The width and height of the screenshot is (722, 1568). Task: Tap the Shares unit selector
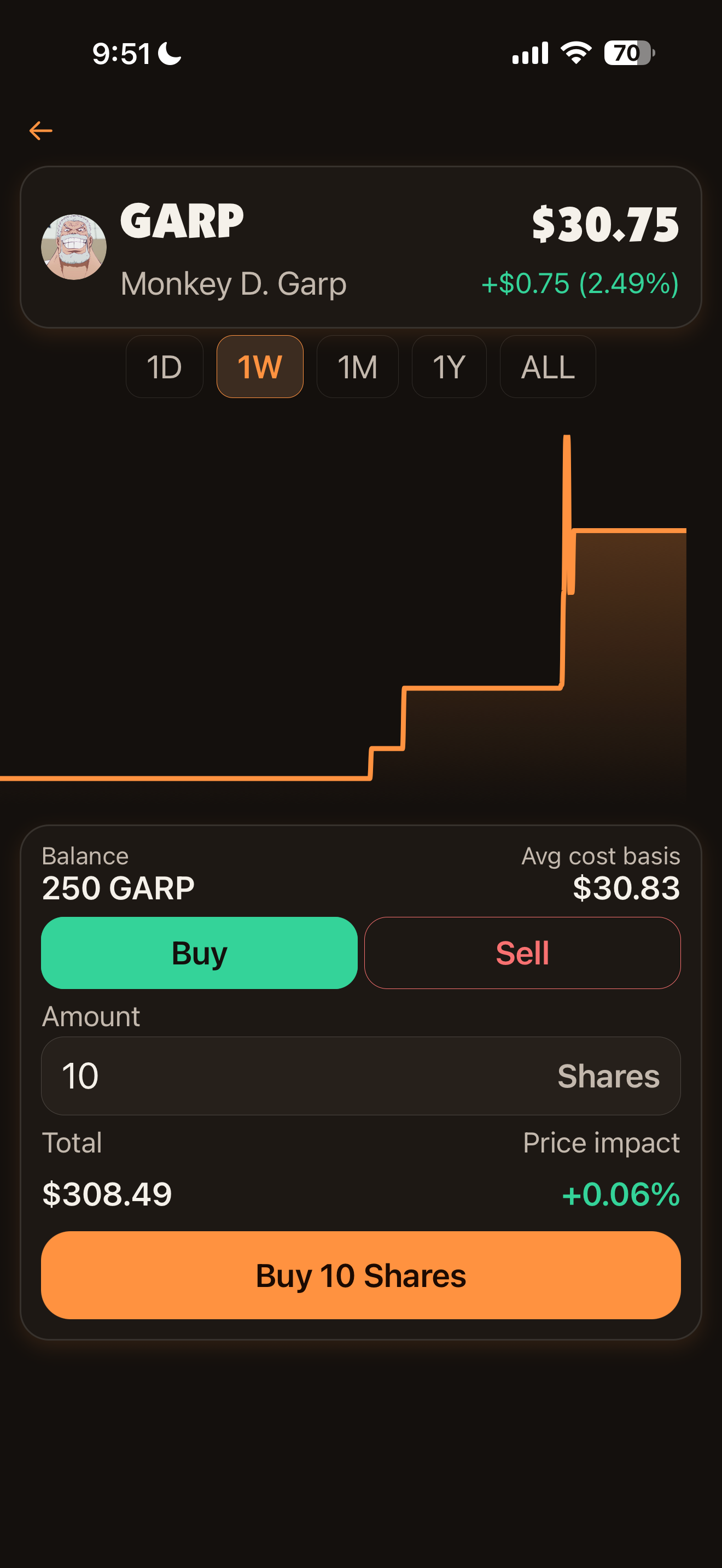608,1076
